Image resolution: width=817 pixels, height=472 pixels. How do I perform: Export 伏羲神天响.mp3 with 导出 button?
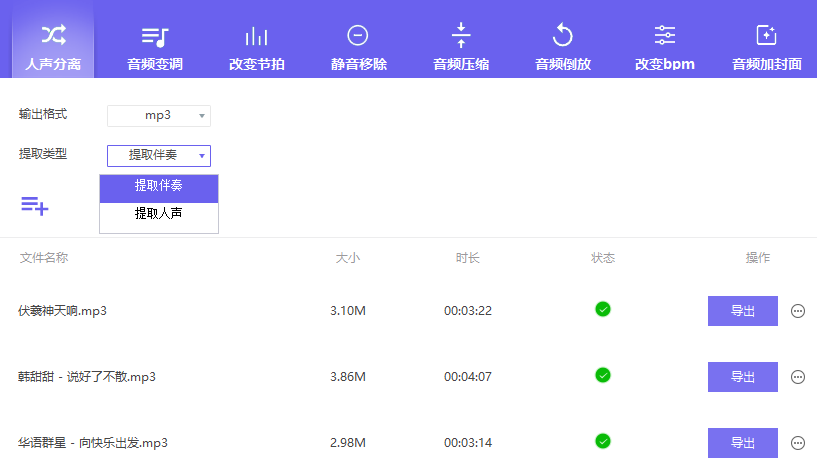coord(742,311)
